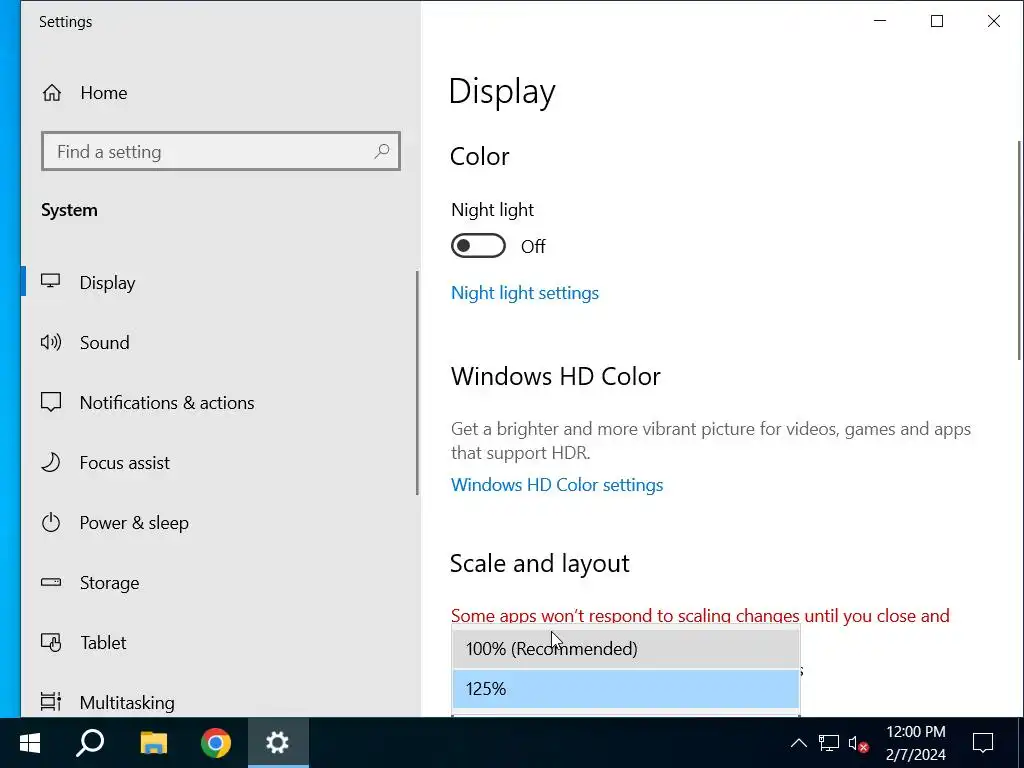1024x768 pixels.
Task: Open Storage settings page
Action: [109, 583]
